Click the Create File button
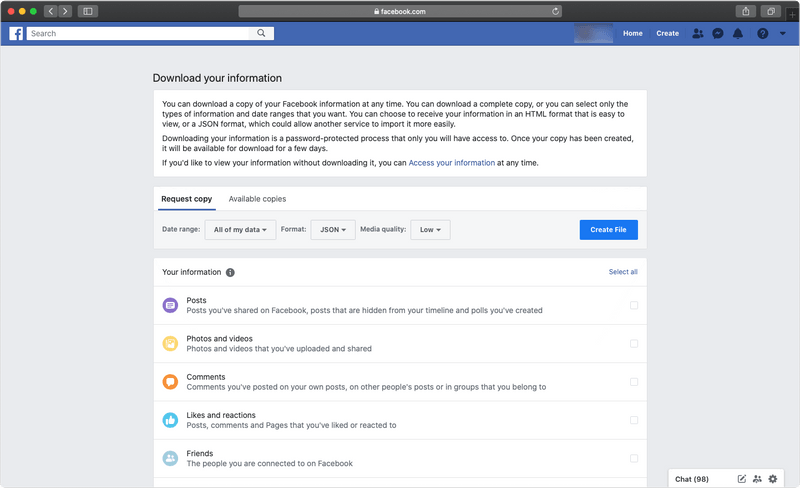The height and width of the screenshot is (488, 800). (608, 230)
